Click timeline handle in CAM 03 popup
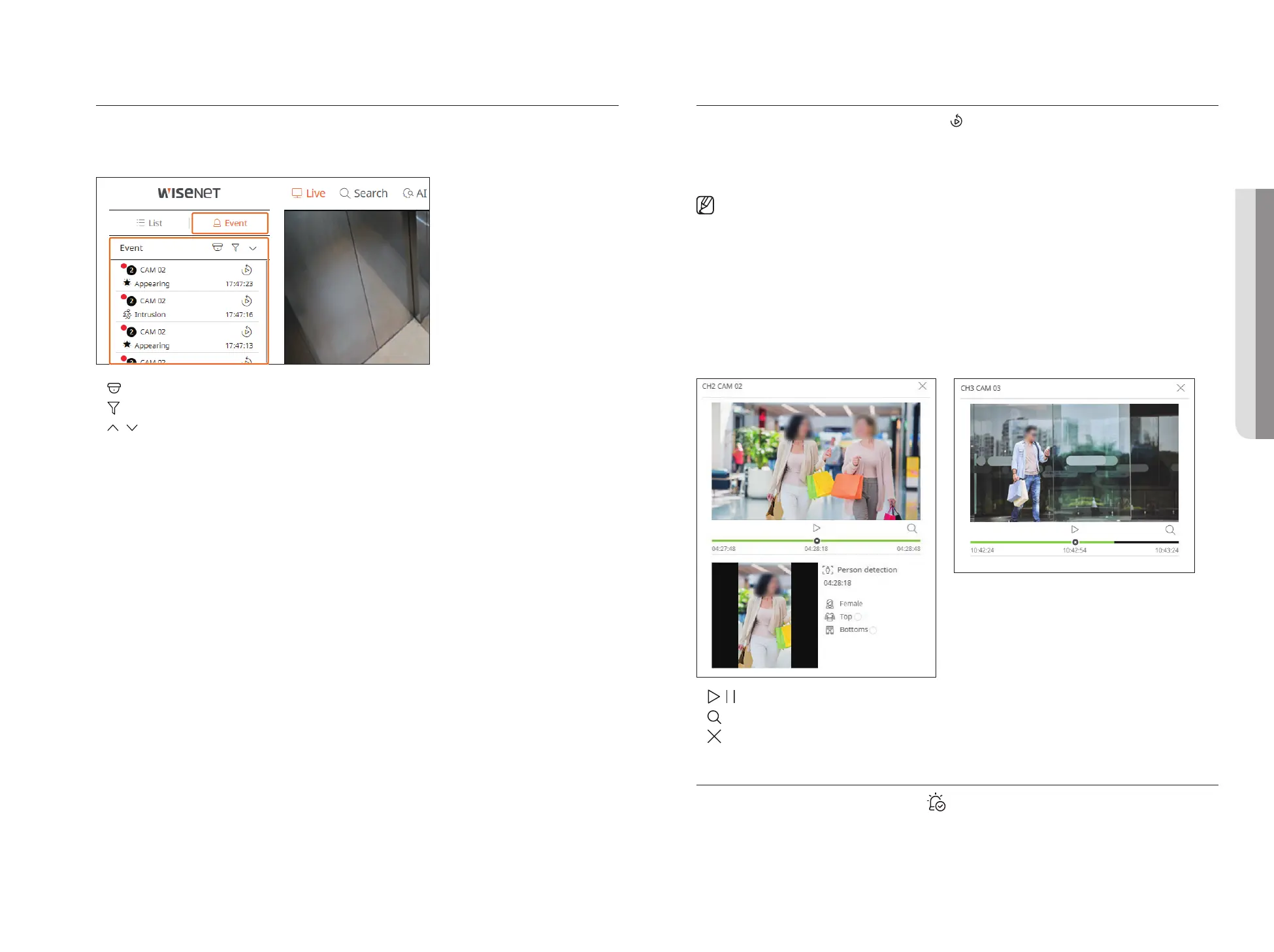This screenshot has width=1274, height=952. (1075, 542)
